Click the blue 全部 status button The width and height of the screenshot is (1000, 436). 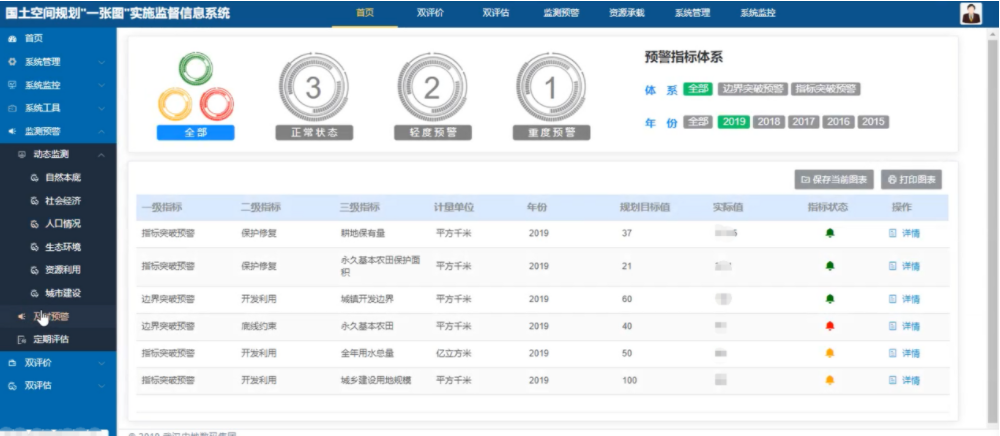pyautogui.click(x=195, y=133)
